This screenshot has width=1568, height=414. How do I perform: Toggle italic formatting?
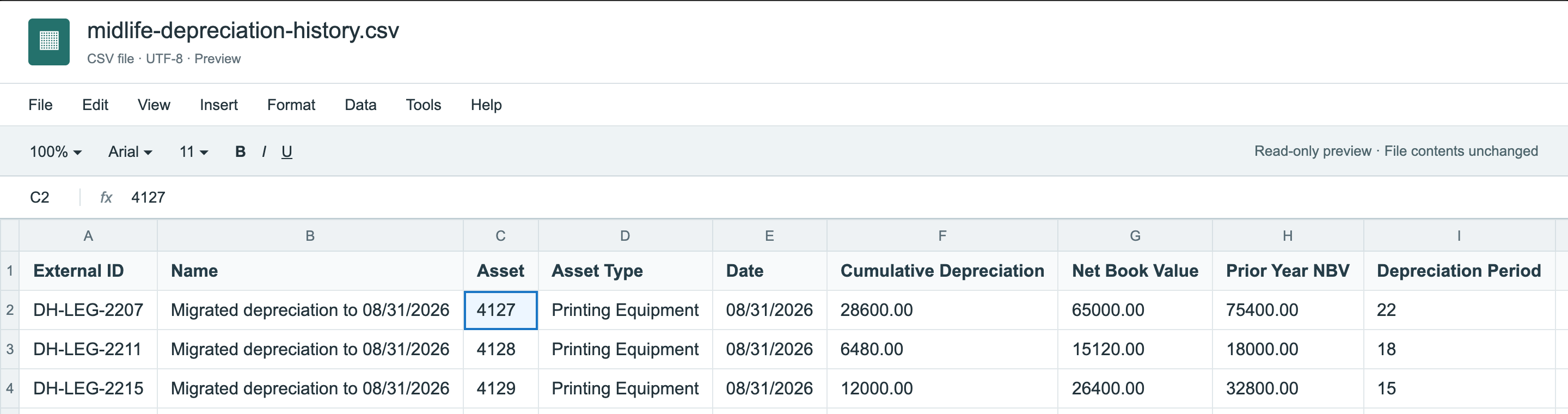coord(264,151)
